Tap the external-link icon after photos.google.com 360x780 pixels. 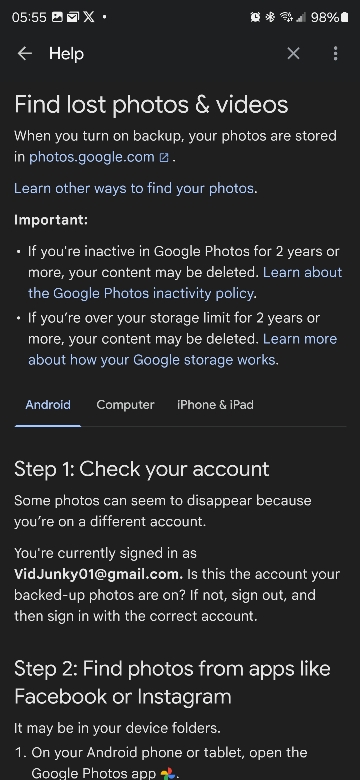pyautogui.click(x=164, y=158)
